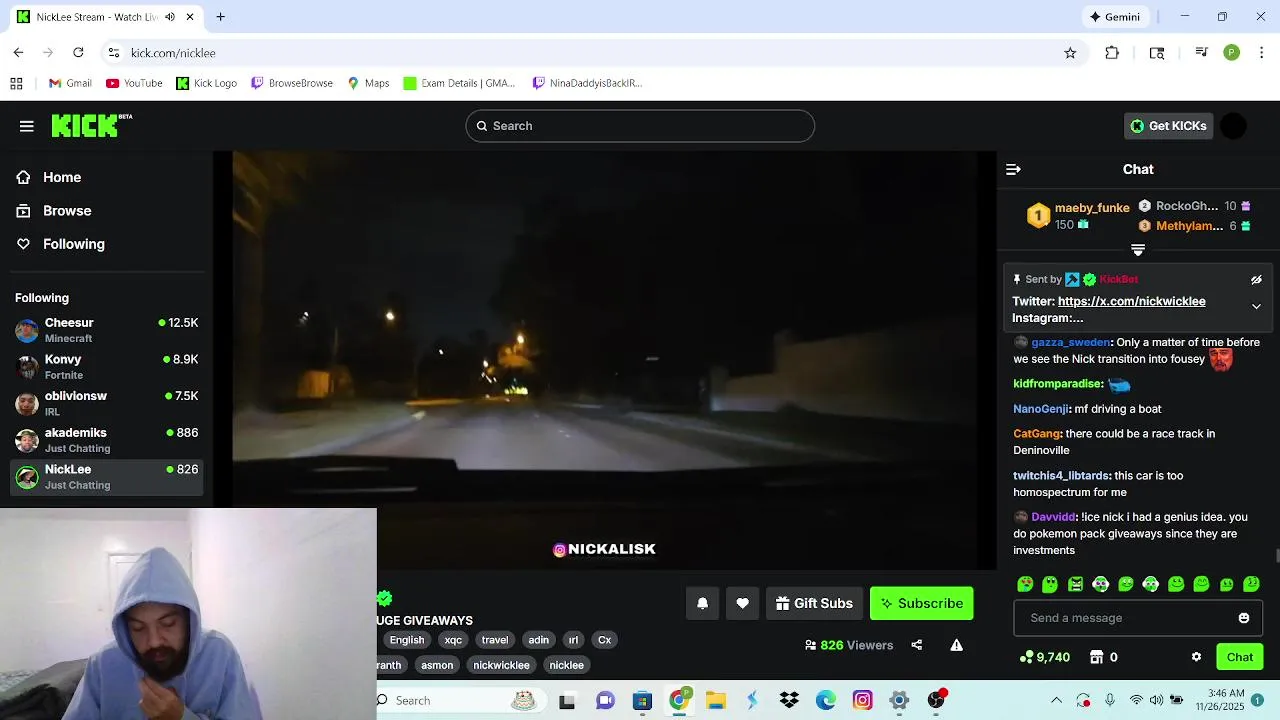1280x720 pixels.
Task: Open the browser extensions puzzle icon
Action: click(x=1112, y=53)
